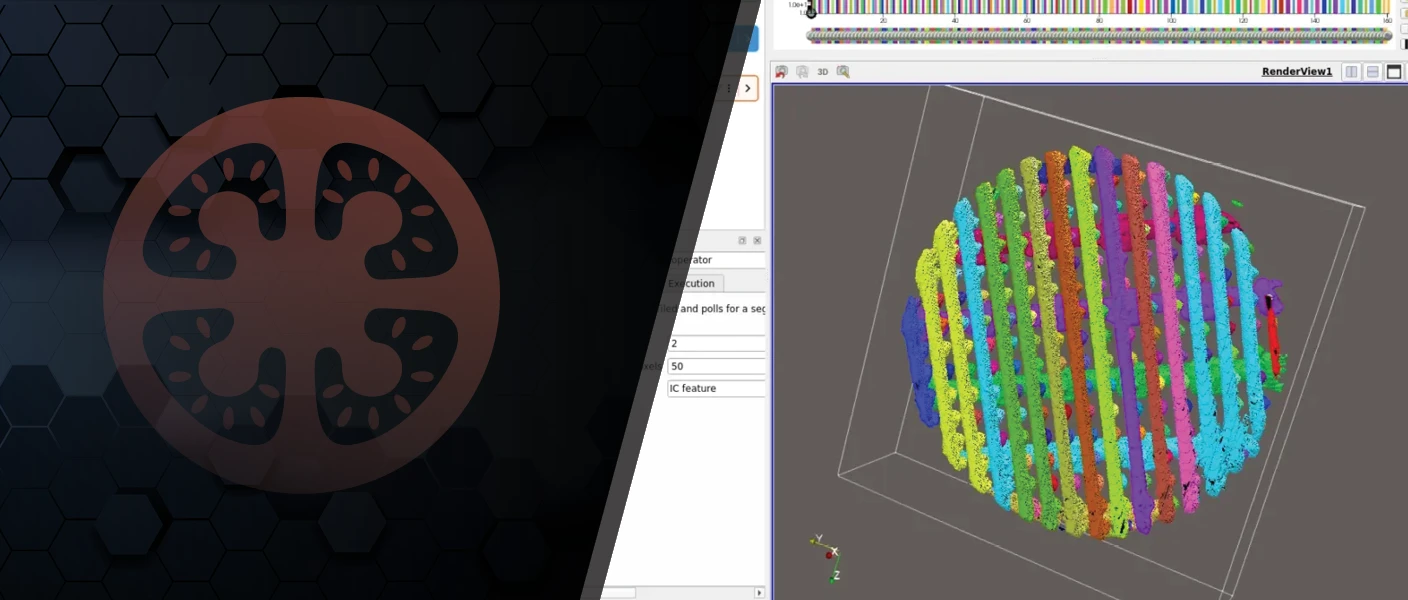Click the colormap node strip below histogram
1408x600 pixels.
[x=1099, y=35]
